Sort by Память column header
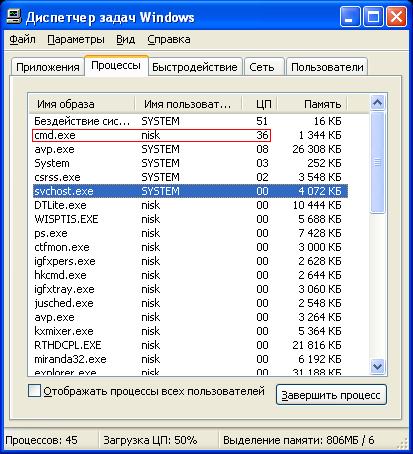Viewport: 413px width, 454px height. [312, 104]
